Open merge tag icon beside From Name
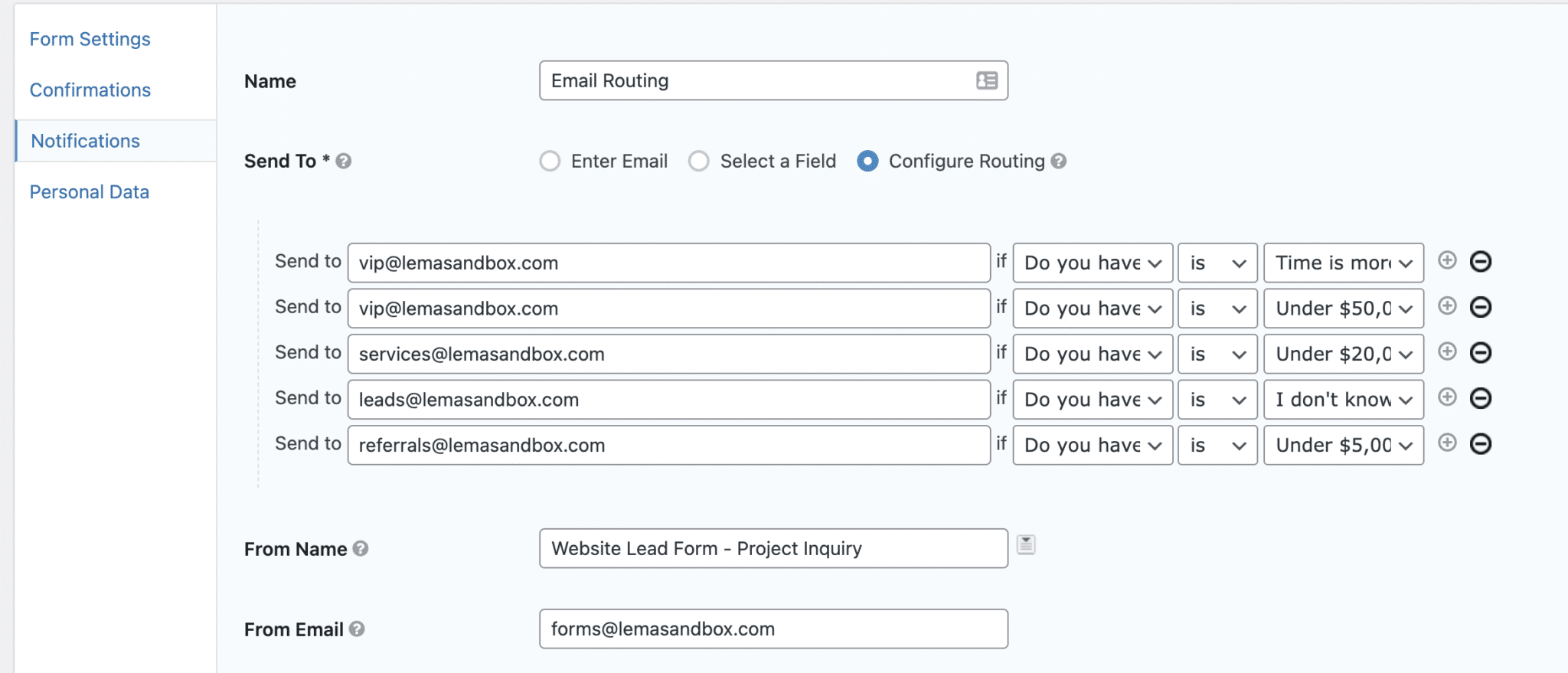 pos(1026,544)
